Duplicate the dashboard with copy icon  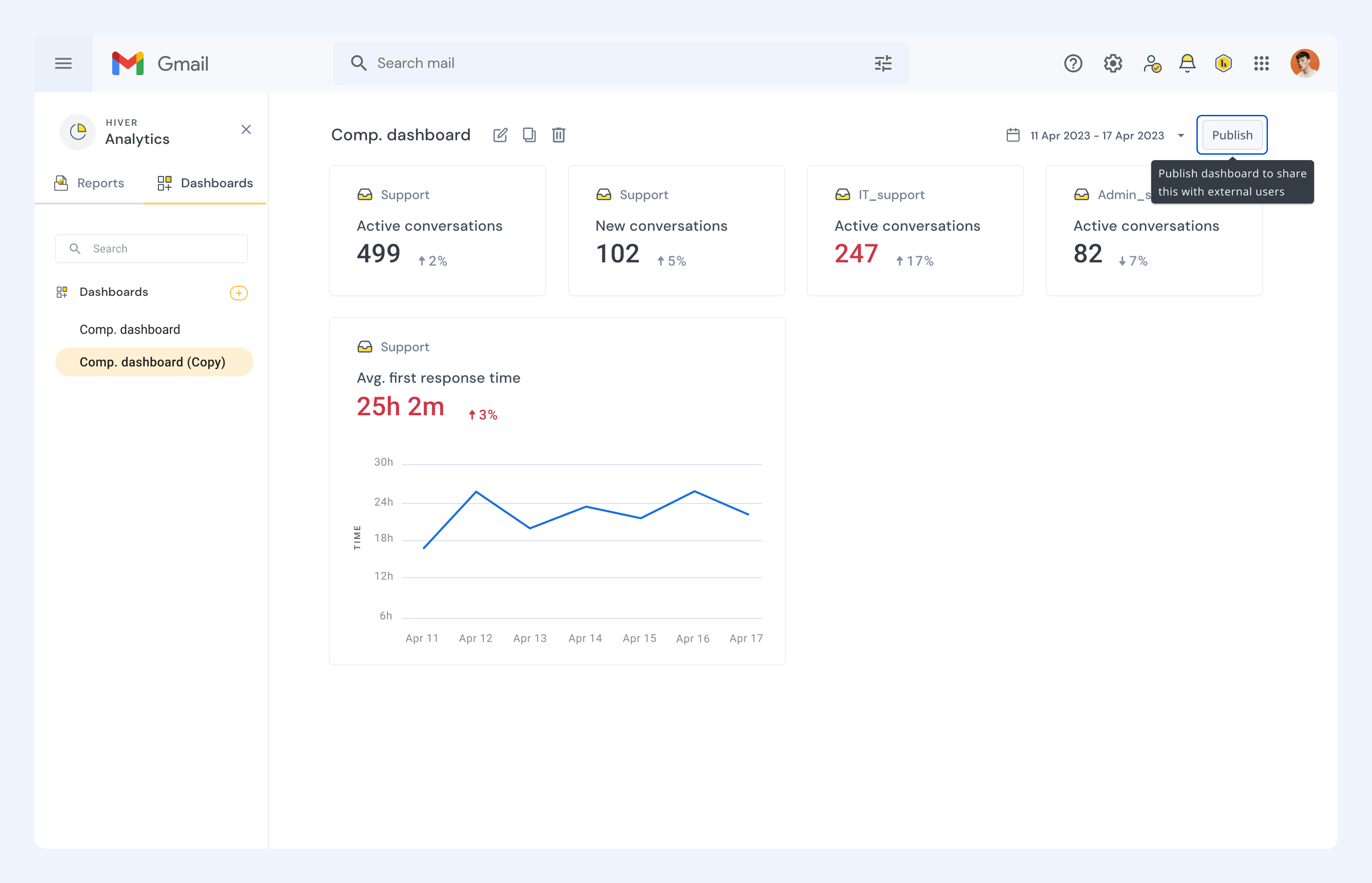(529, 135)
